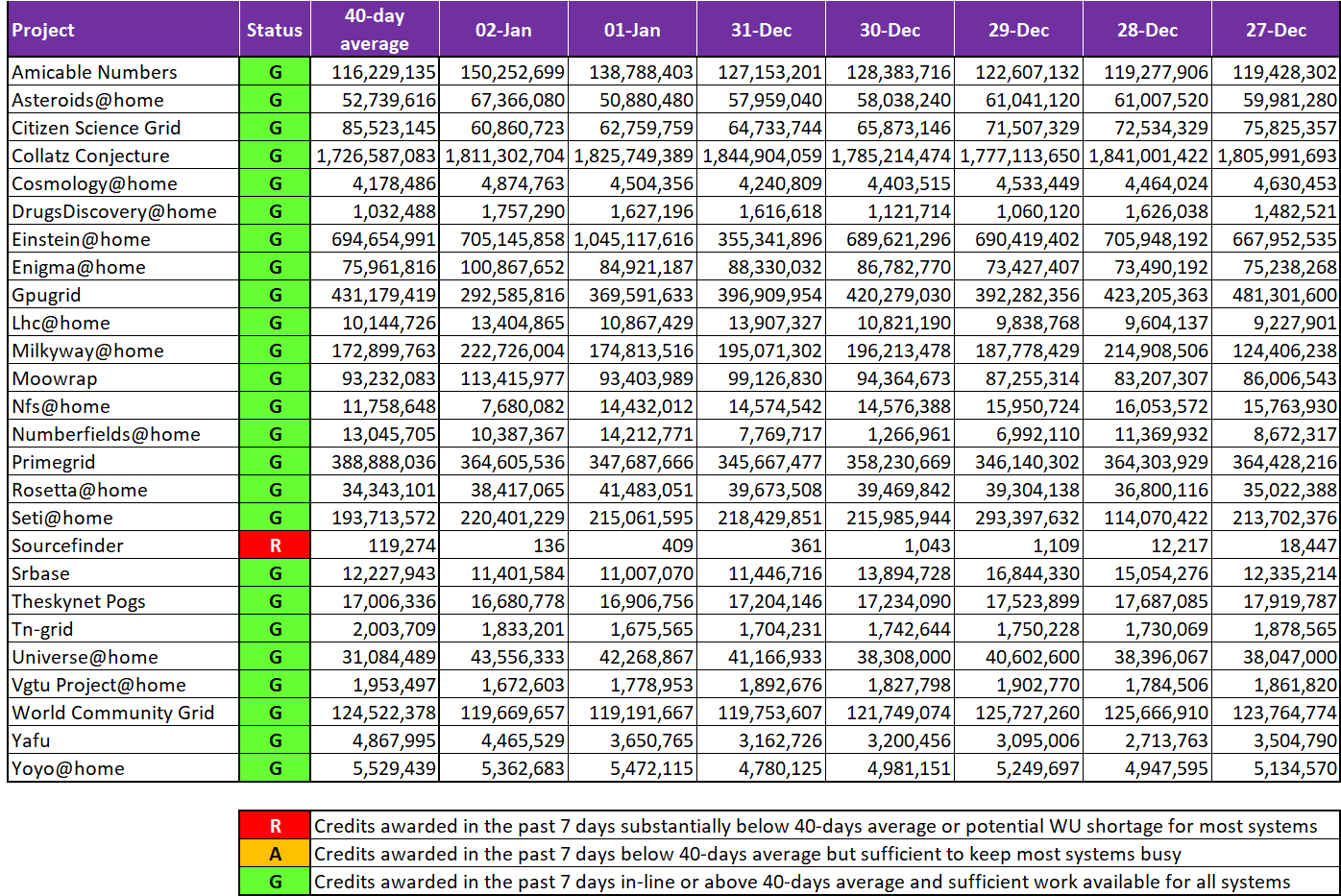Image resolution: width=1341 pixels, height=896 pixels.
Task: Select the 31-Dec column header
Action: point(761,30)
